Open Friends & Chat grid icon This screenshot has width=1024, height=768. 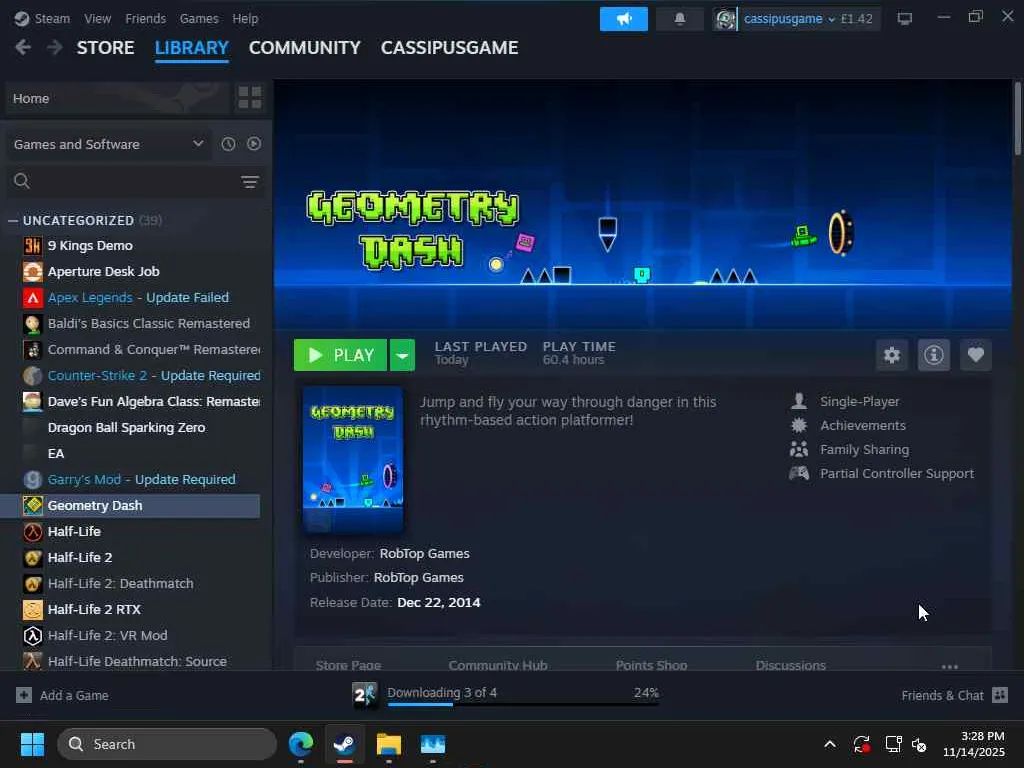[1000, 695]
